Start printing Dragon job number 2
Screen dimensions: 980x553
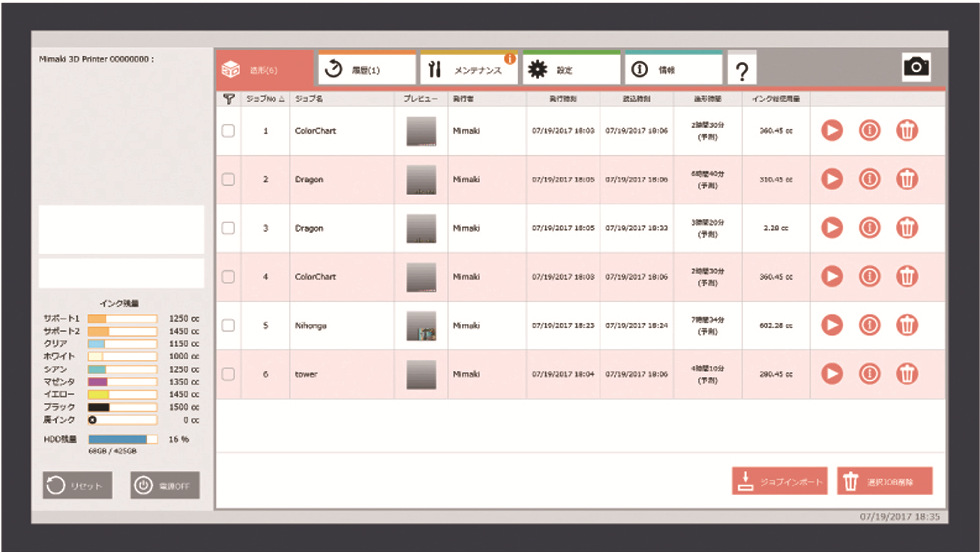832,179
